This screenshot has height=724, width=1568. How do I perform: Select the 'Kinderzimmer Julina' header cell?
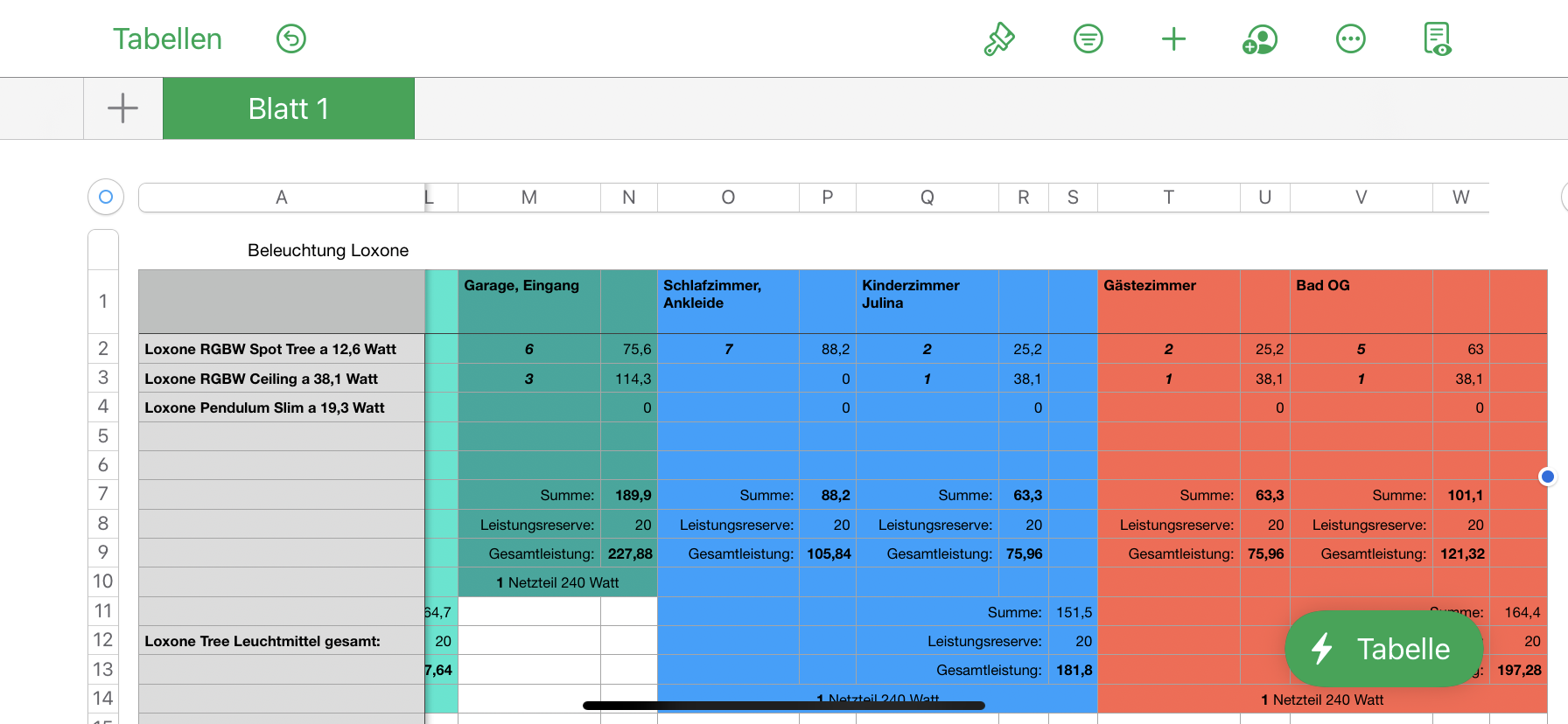tap(927, 302)
